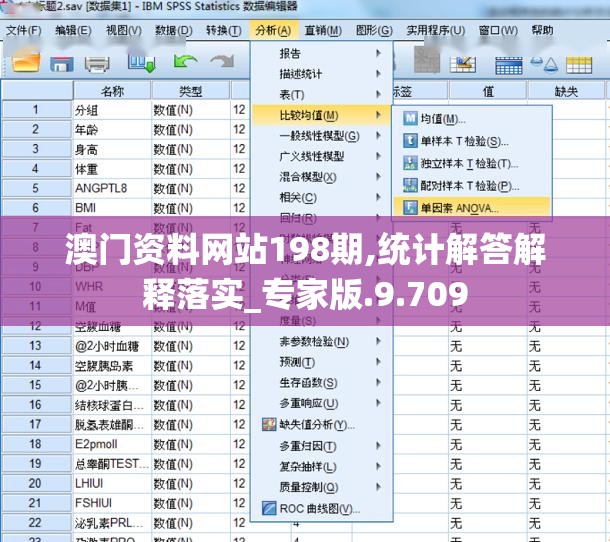Open the 图形(G) menu
This screenshot has width=610, height=542.
[x=374, y=30]
